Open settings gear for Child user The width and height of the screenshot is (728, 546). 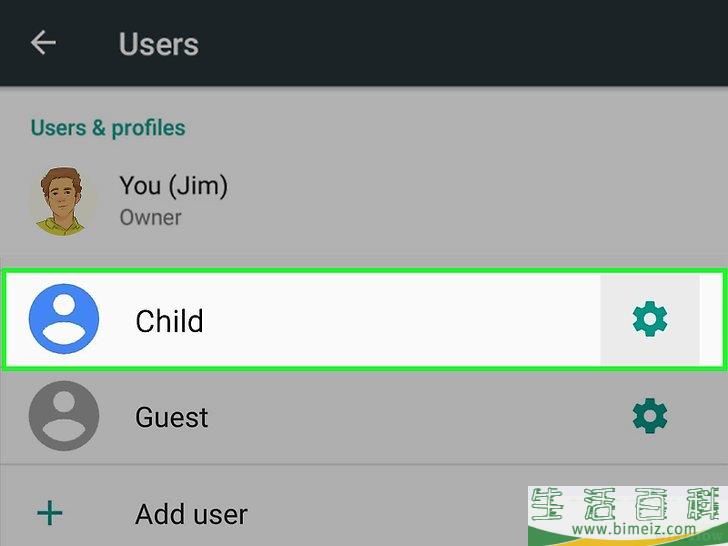click(650, 319)
